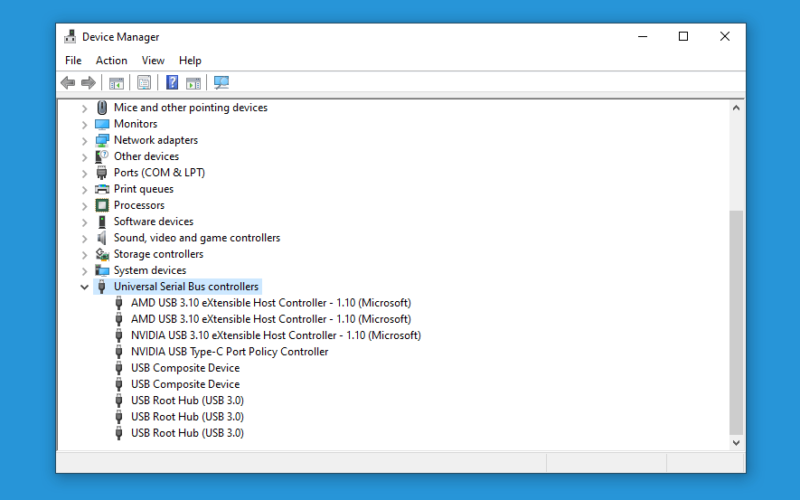Image resolution: width=800 pixels, height=500 pixels.
Task: Click the Monitors category icon
Action: pyautogui.click(x=102, y=124)
